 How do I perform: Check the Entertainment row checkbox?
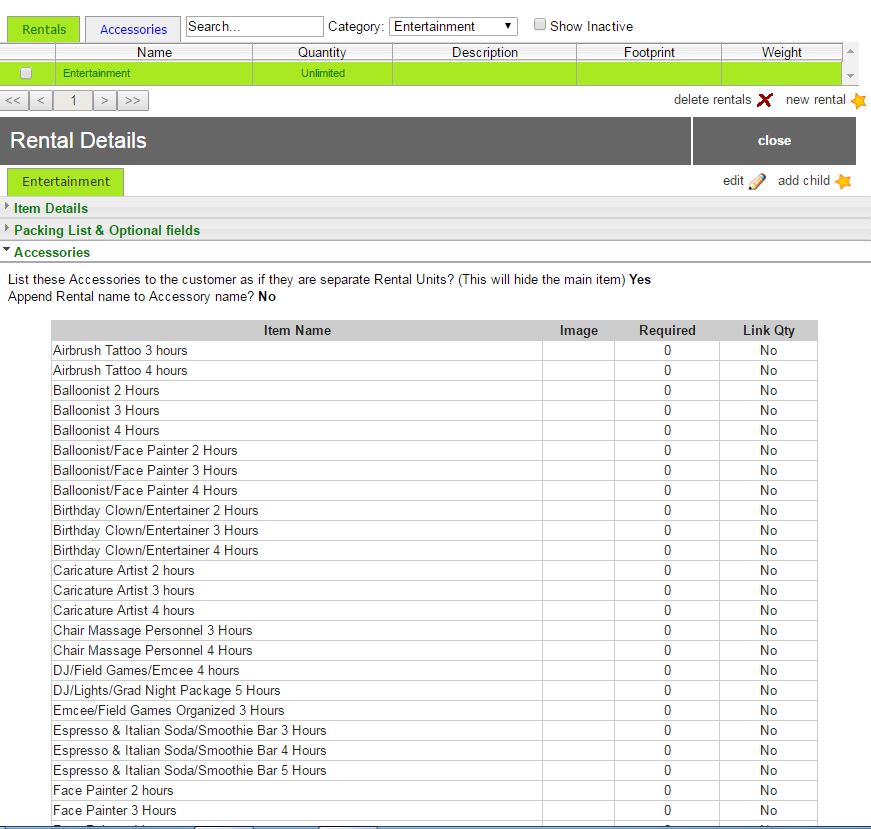pyautogui.click(x=26, y=73)
